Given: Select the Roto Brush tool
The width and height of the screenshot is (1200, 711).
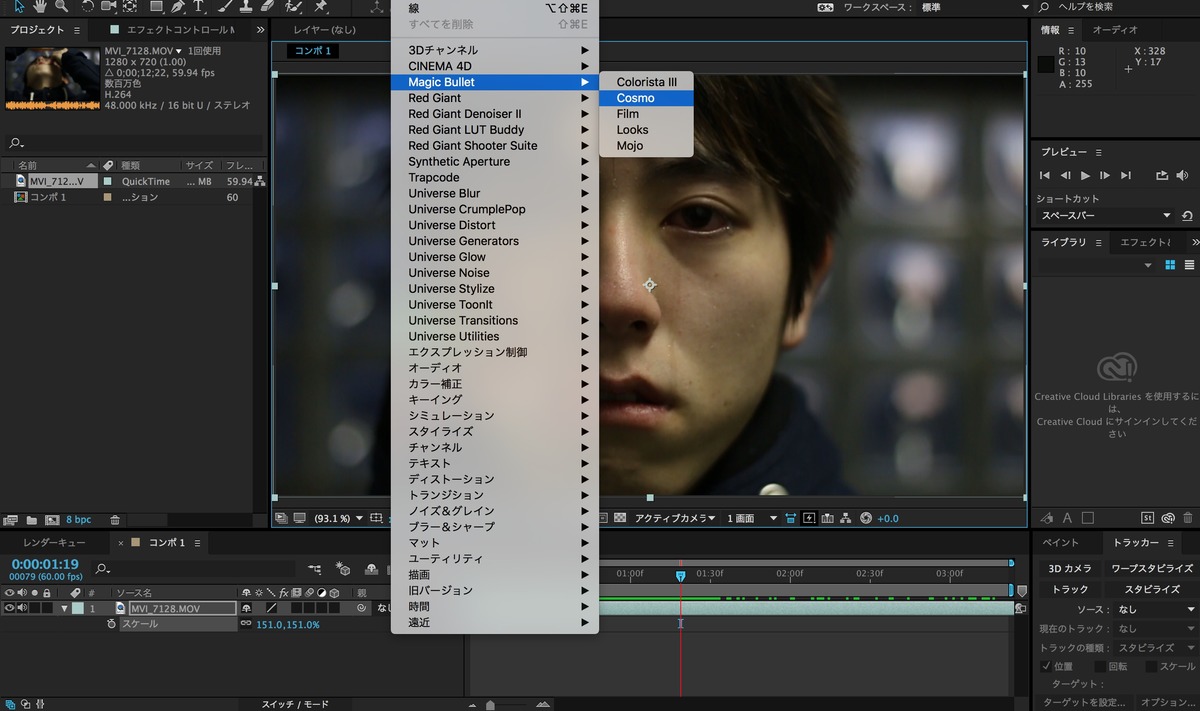Looking at the screenshot, I should click(294, 6).
